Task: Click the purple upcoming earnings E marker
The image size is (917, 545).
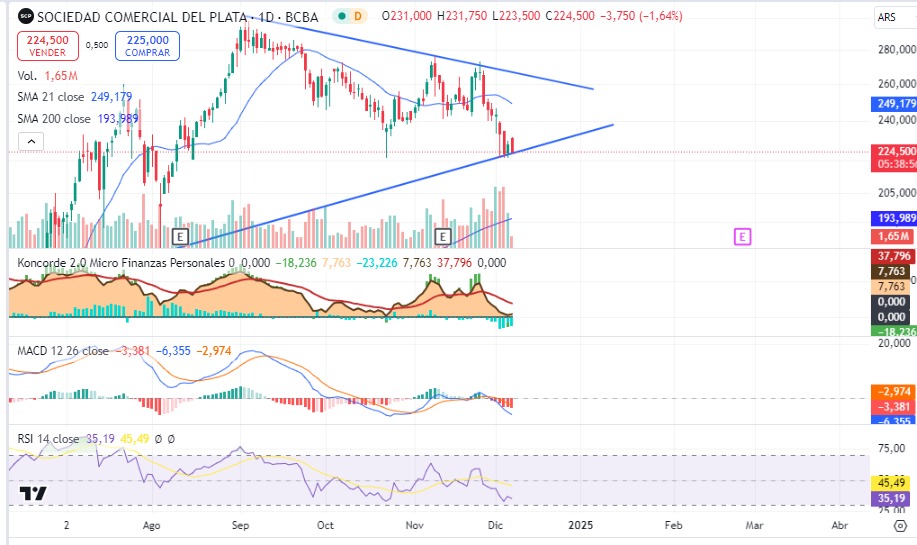Action: tap(742, 236)
